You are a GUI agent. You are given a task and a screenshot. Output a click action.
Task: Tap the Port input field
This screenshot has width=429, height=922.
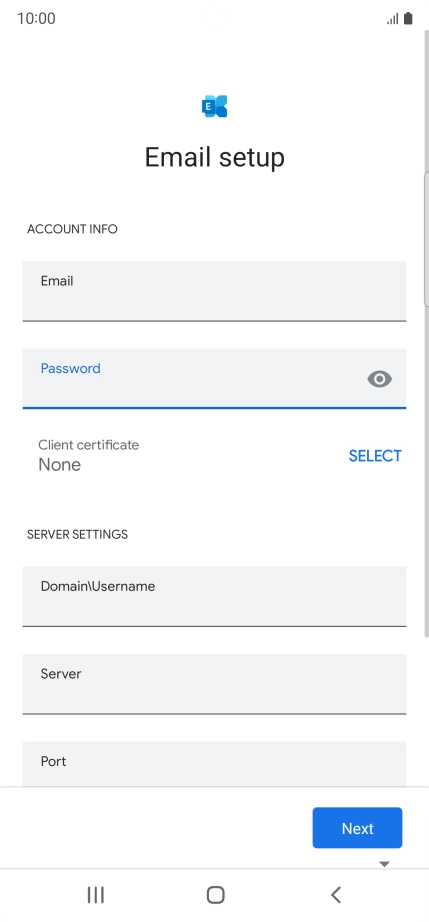214,764
